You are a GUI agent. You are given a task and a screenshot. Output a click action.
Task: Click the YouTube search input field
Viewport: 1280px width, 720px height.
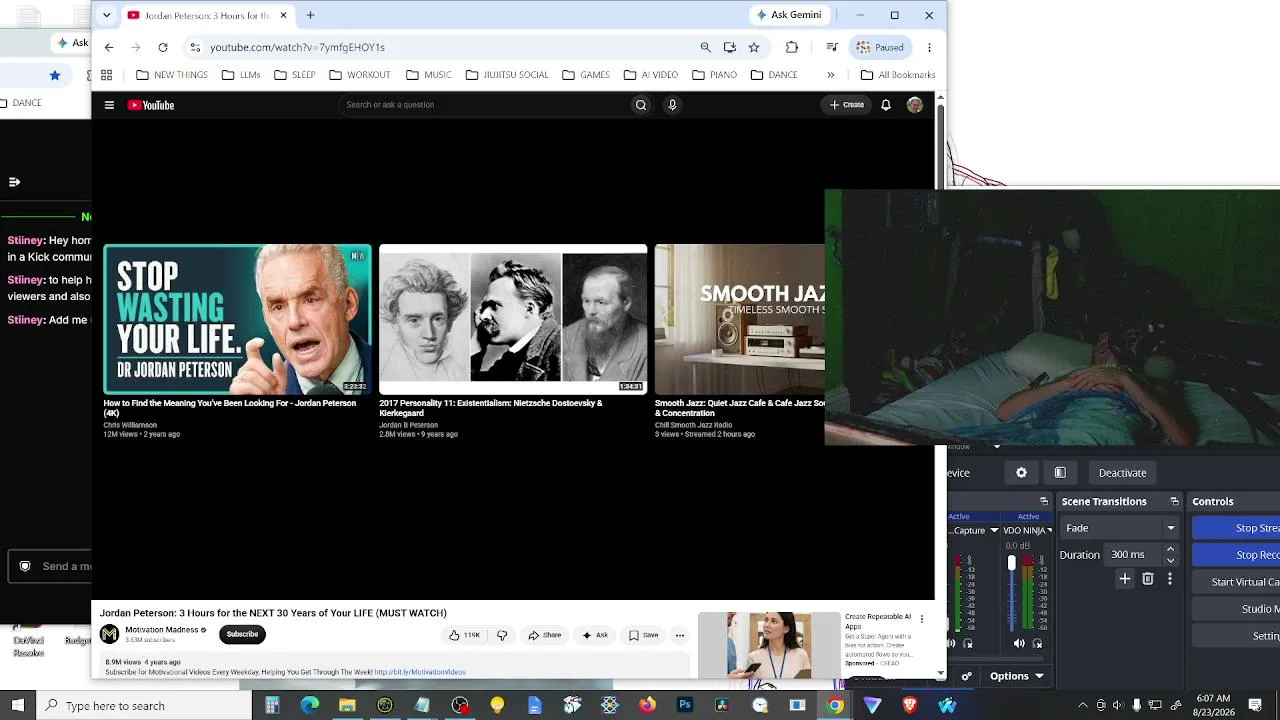tap(484, 105)
